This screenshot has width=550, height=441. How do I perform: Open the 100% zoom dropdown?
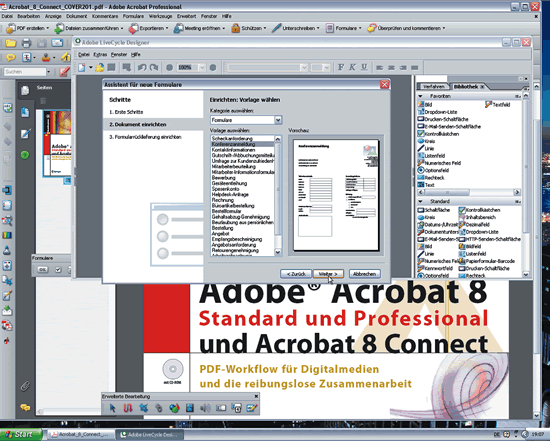[202, 67]
